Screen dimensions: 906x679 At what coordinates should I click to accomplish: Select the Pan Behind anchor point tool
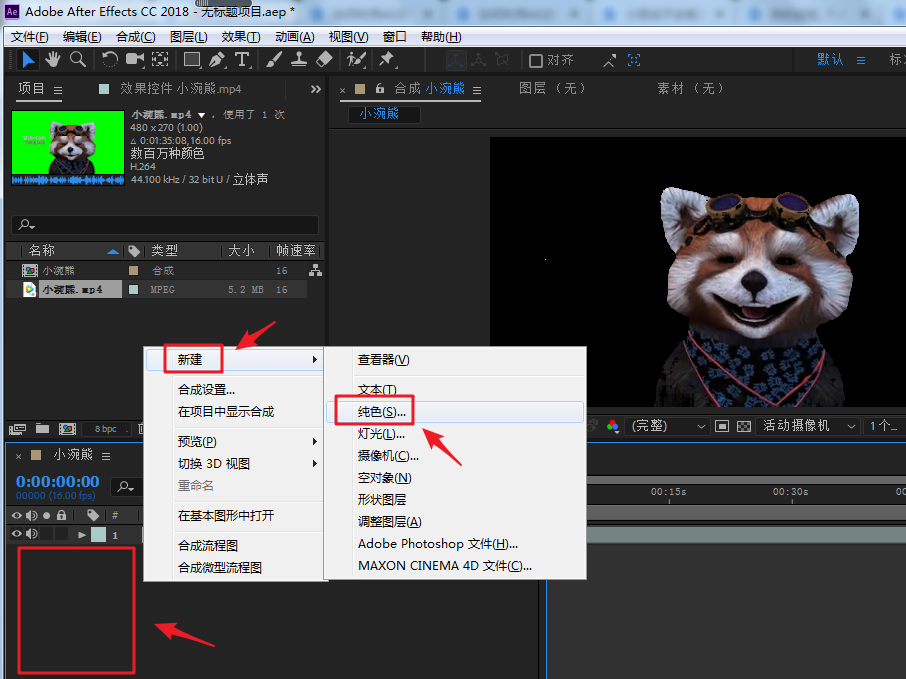[160, 60]
